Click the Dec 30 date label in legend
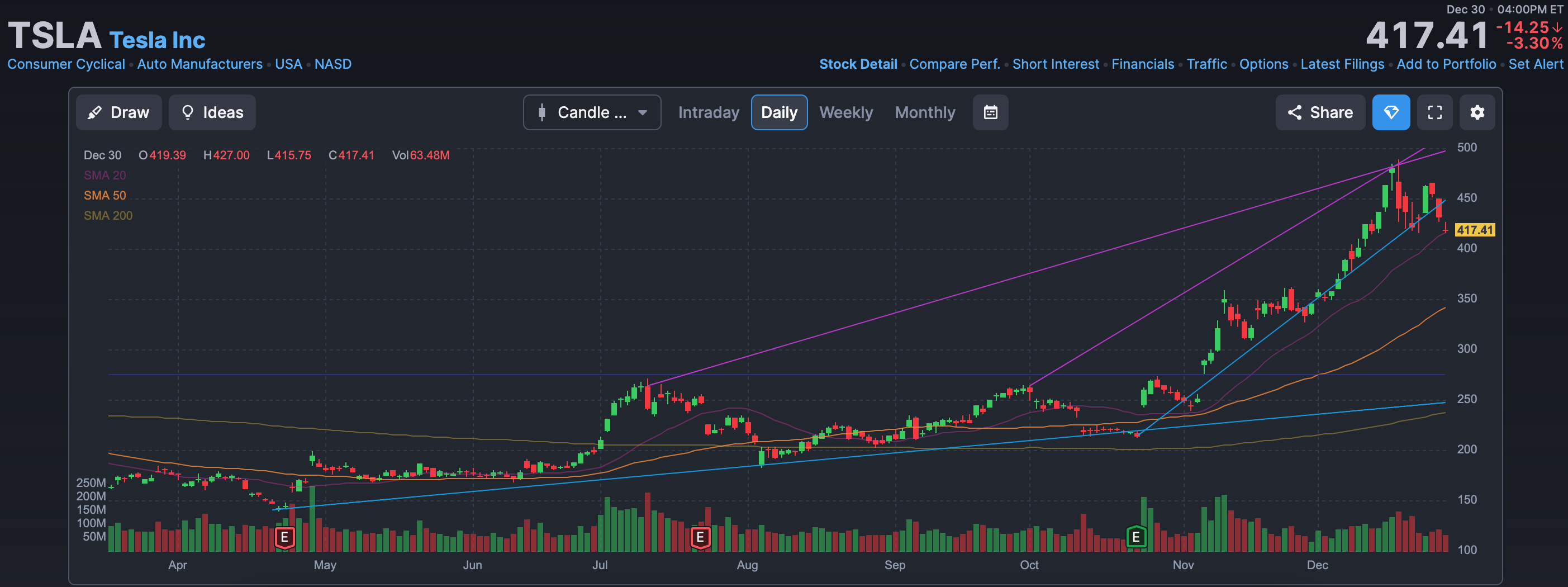The image size is (1568, 587). coord(102,155)
